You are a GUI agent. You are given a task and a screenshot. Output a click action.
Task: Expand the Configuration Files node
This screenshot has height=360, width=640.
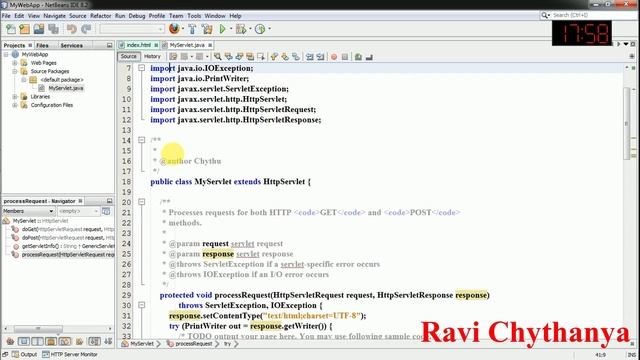pyautogui.click(x=15, y=105)
